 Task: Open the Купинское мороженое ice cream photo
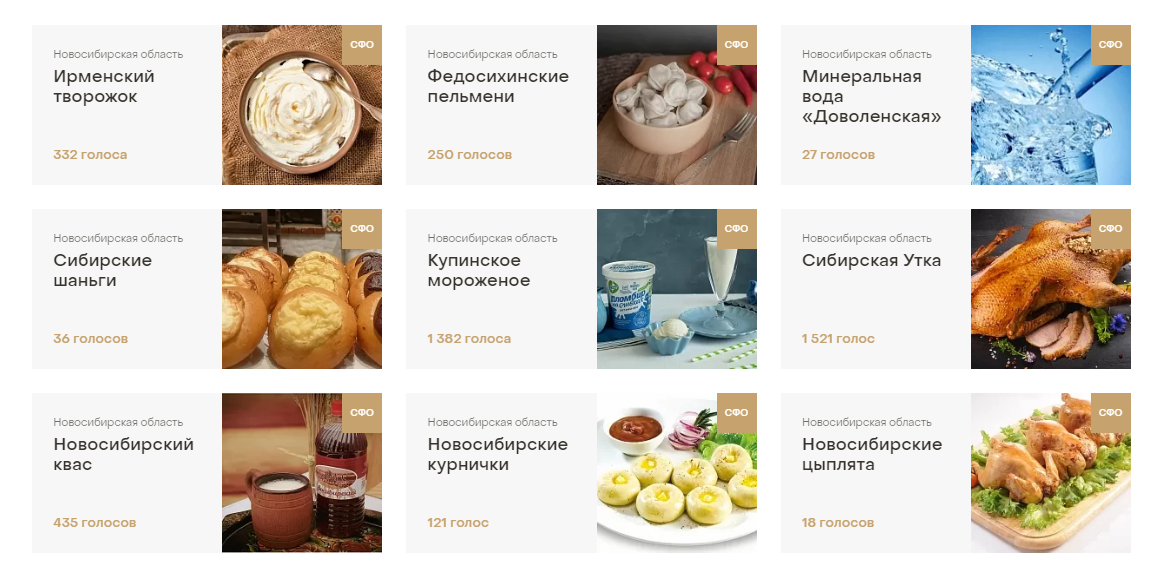click(676, 289)
